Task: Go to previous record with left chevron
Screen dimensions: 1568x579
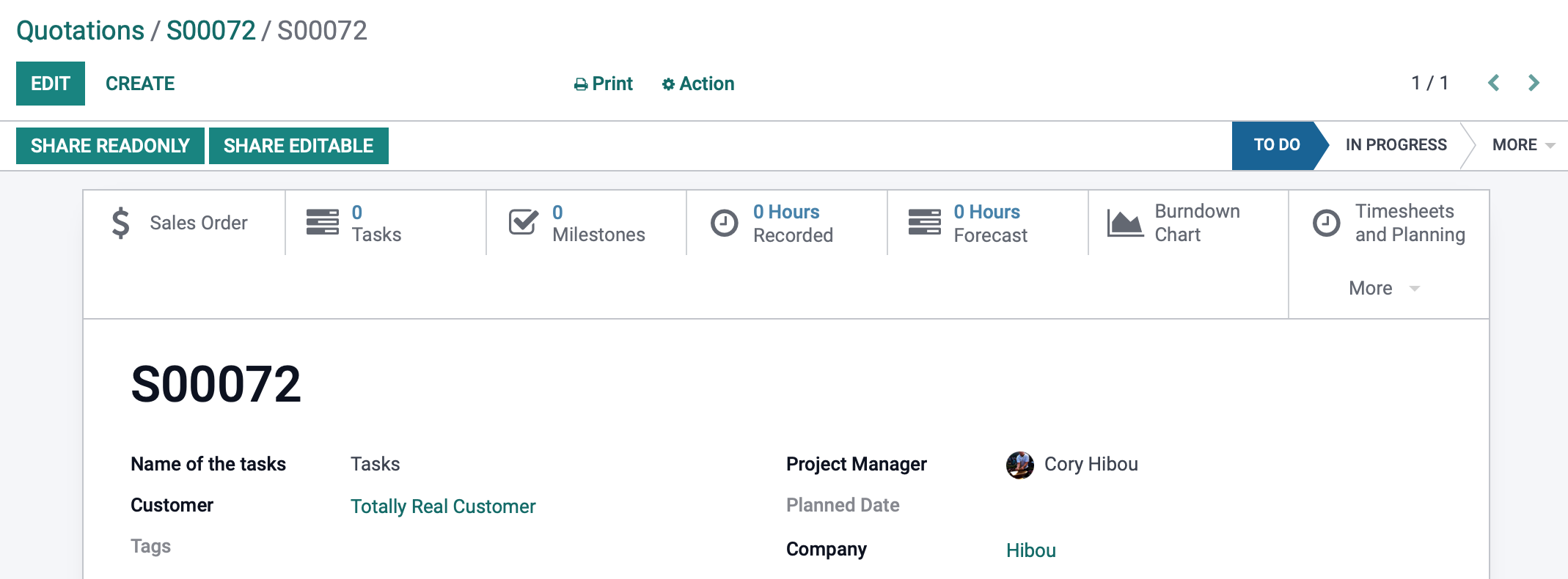Action: [x=1493, y=83]
